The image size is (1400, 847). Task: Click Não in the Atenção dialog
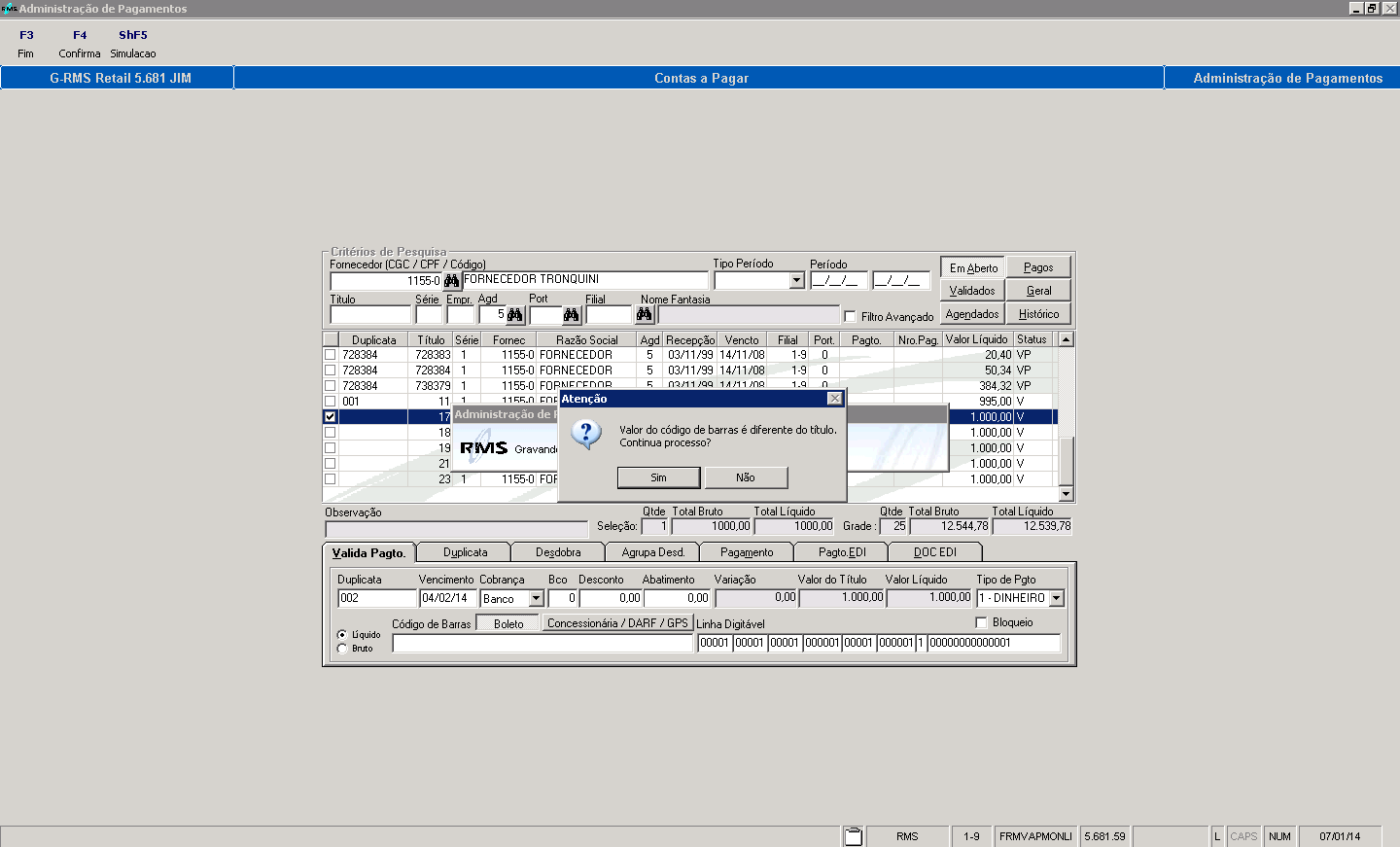click(x=746, y=477)
